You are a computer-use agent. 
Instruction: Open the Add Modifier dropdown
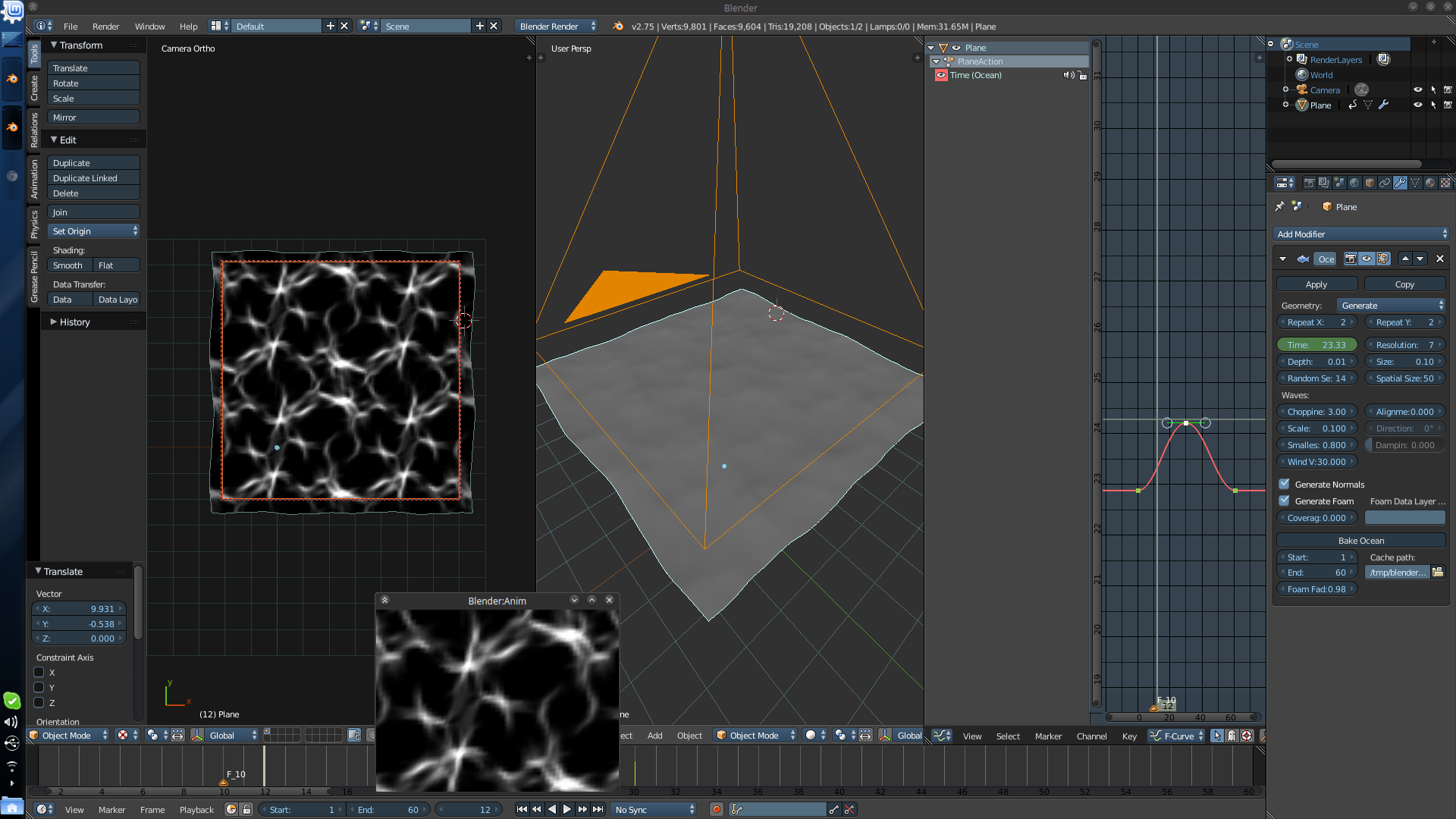pos(1362,234)
